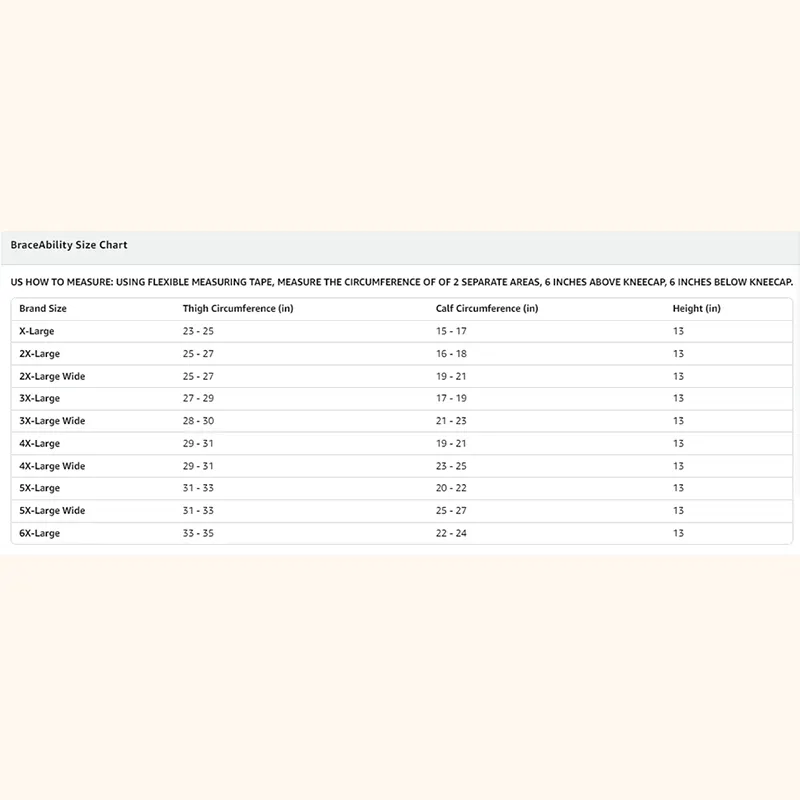Select the 6X-Large row label
800x800 pixels.
point(40,534)
